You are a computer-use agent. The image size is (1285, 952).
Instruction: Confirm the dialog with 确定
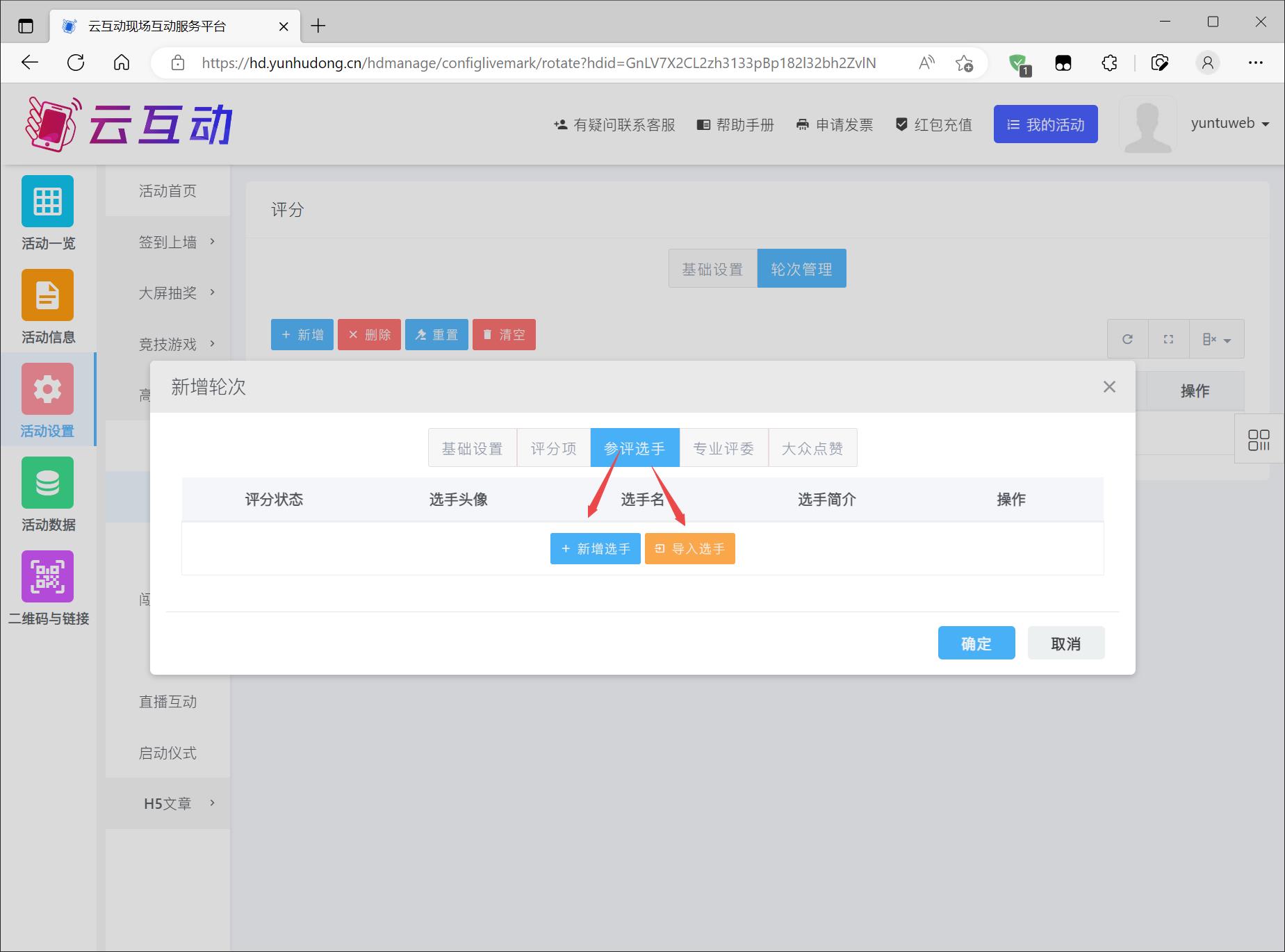(x=976, y=643)
